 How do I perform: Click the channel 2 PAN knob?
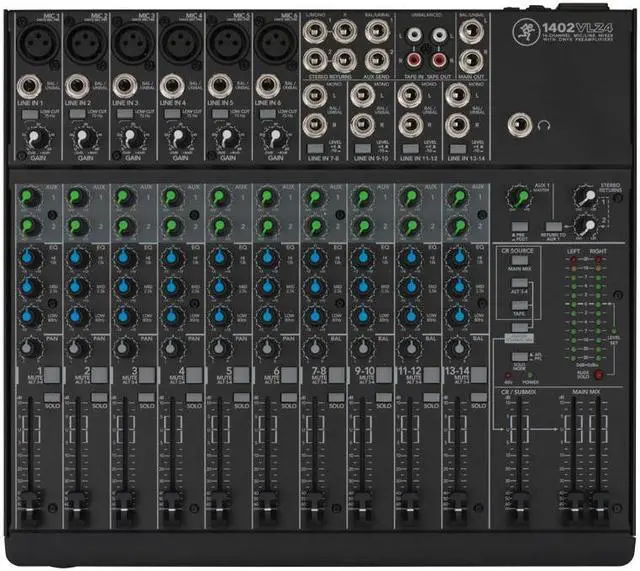76,347
